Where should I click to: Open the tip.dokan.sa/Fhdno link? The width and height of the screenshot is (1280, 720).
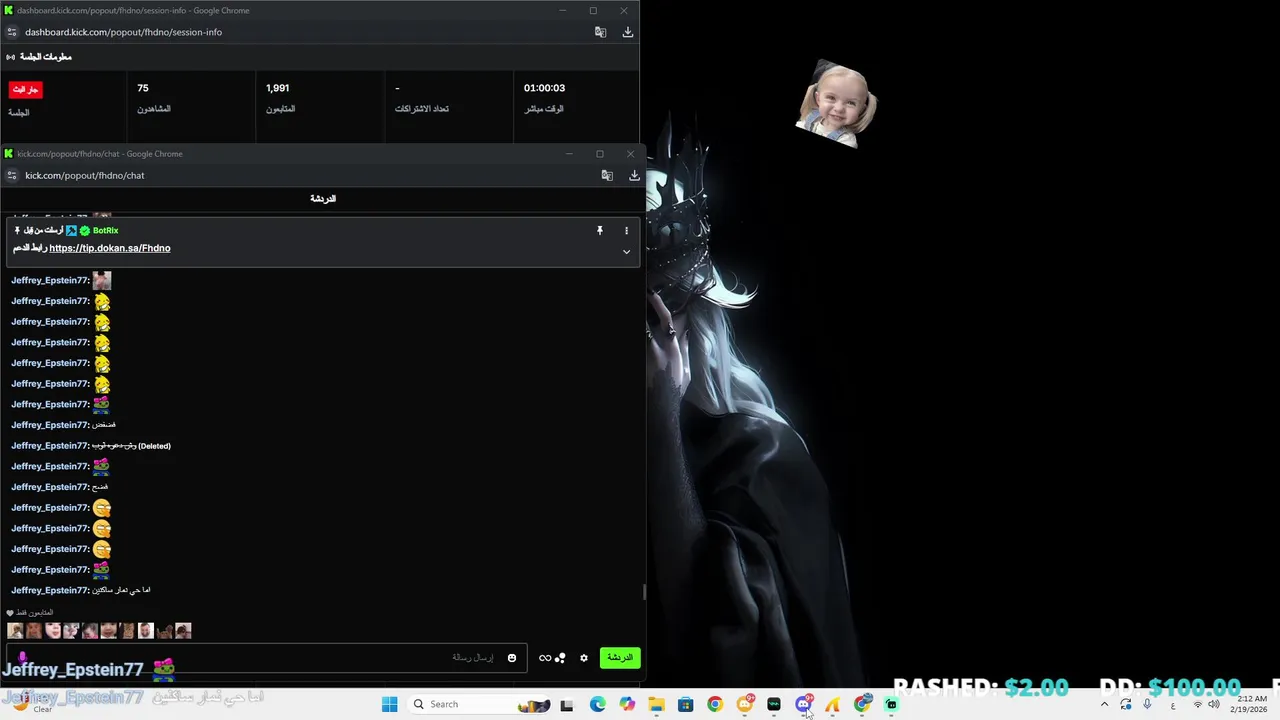pos(110,248)
